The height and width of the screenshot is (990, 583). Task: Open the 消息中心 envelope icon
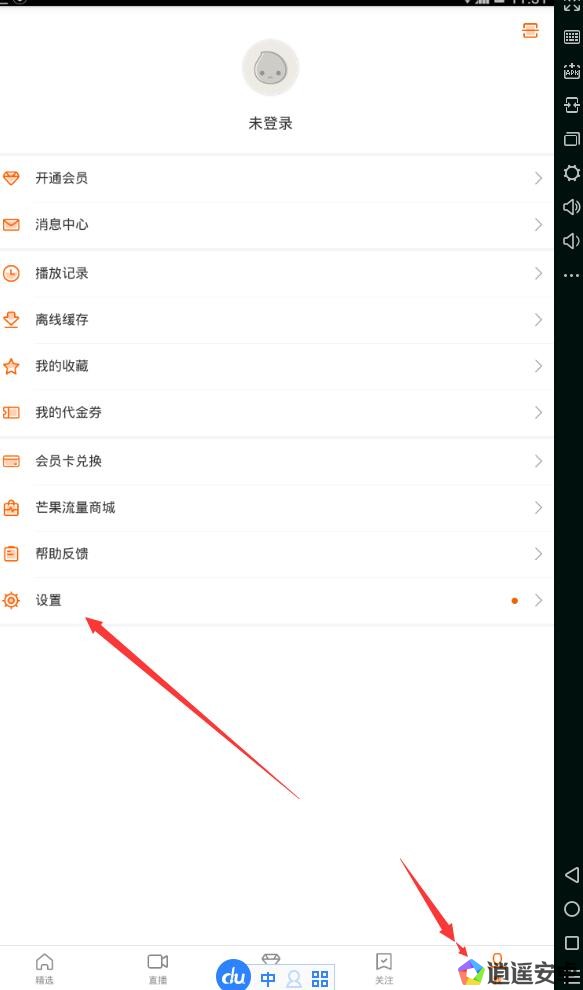tap(11, 225)
